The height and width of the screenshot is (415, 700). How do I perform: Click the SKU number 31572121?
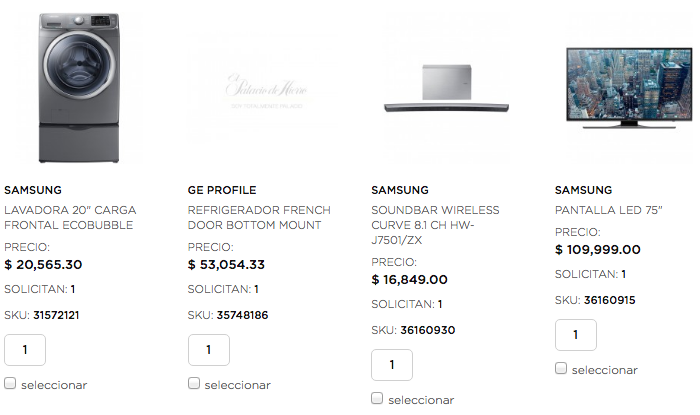[x=56, y=315]
